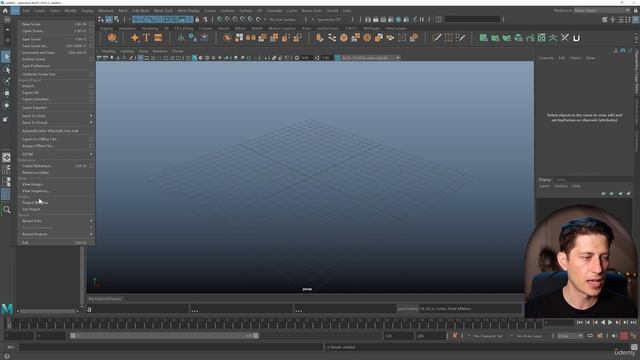Open the frame rate fps dropdown
Screen dimensions: 640x360
[x=570, y=336]
